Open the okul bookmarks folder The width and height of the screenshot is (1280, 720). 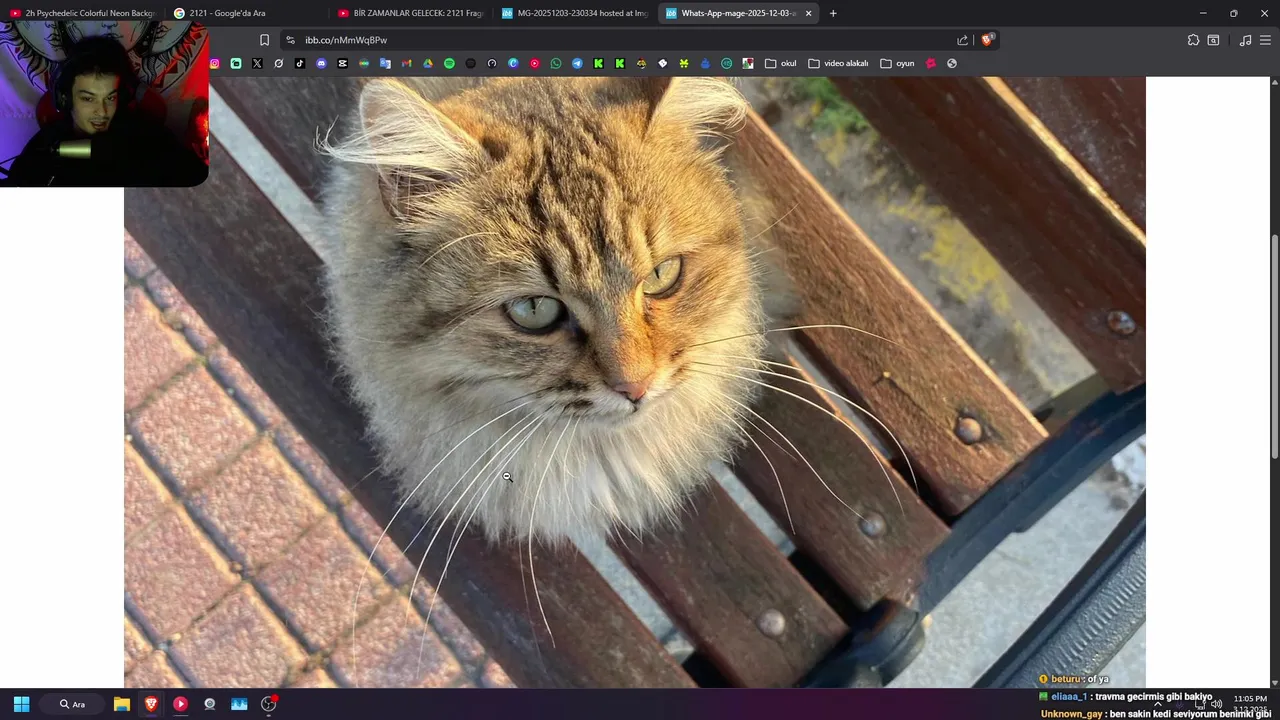tap(781, 63)
